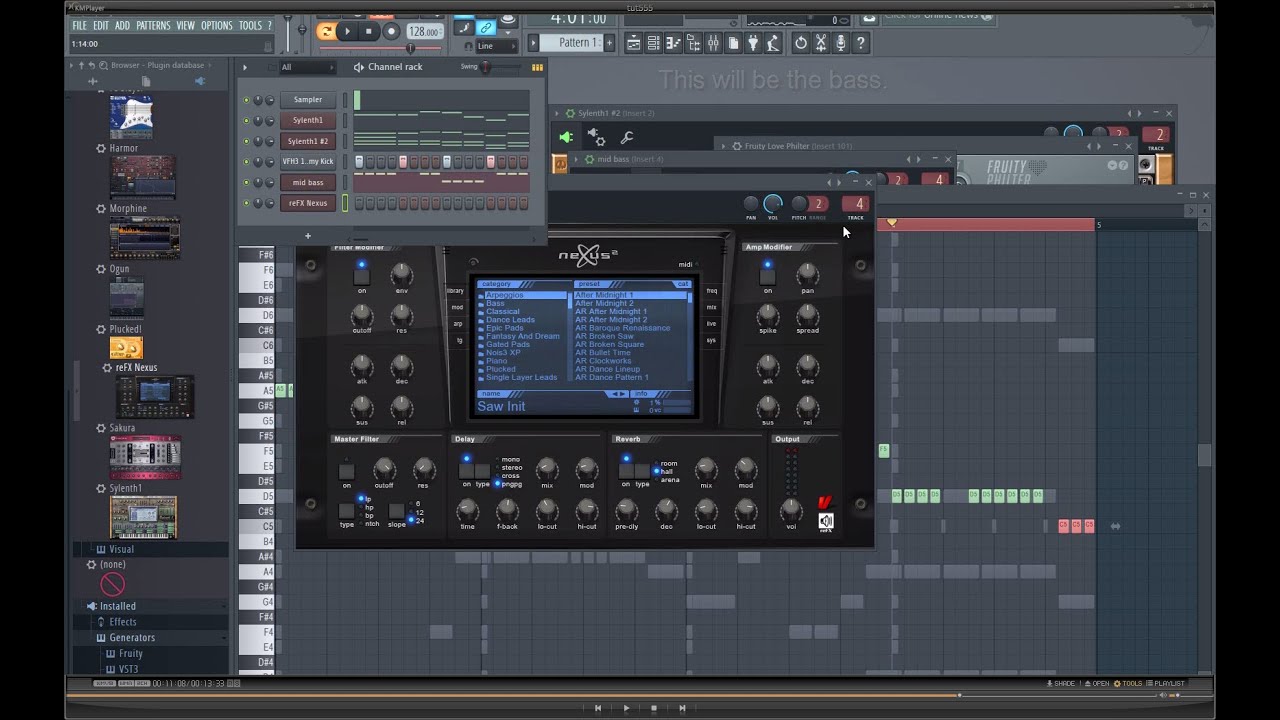Toggle the Delay on button in Nexus
Image resolution: width=1280 pixels, height=720 pixels.
click(x=466, y=470)
